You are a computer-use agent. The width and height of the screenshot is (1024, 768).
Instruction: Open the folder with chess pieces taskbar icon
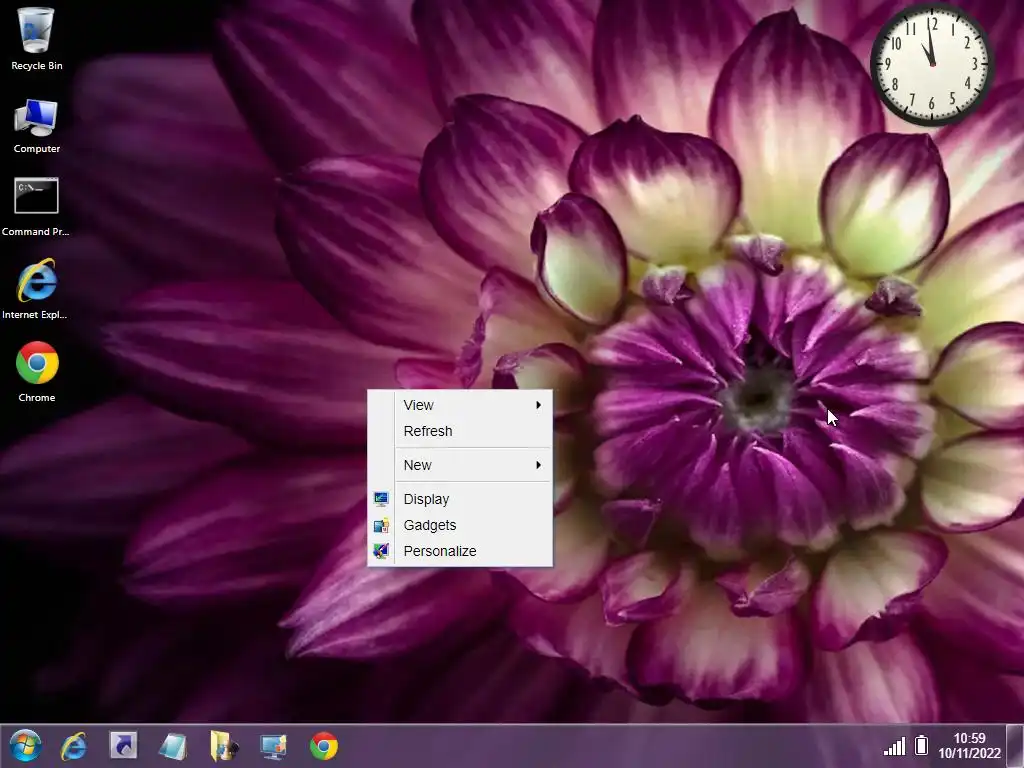pos(223,746)
